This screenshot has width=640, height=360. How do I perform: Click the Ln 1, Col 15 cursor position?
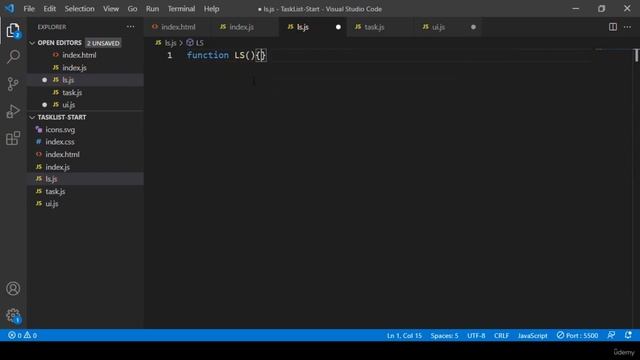404,336
